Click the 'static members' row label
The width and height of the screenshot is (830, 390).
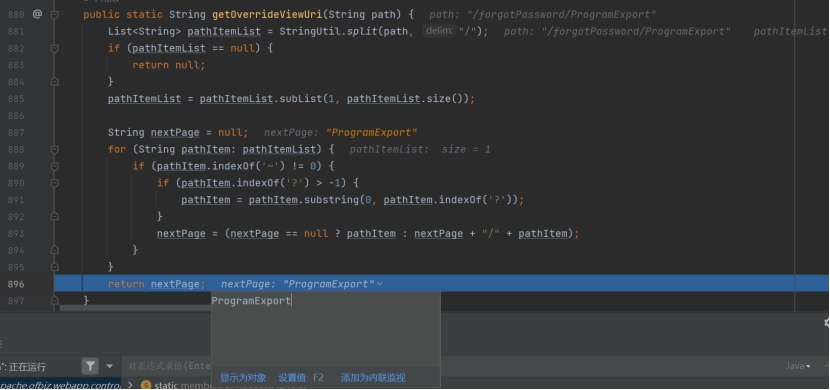click(x=183, y=385)
